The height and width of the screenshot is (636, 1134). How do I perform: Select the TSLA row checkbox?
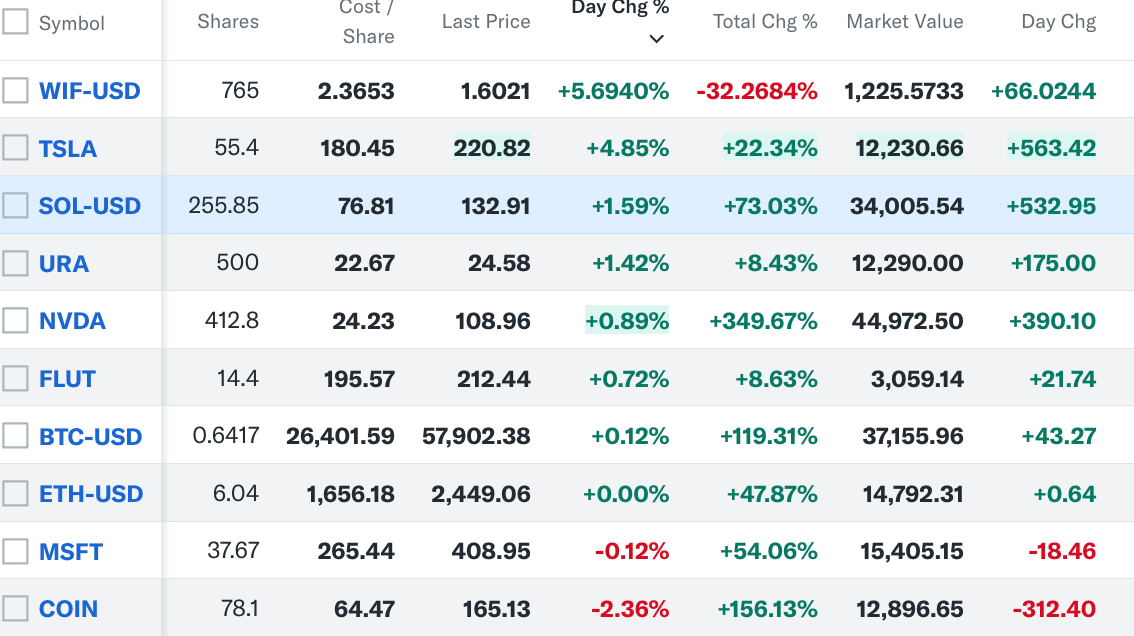point(15,148)
